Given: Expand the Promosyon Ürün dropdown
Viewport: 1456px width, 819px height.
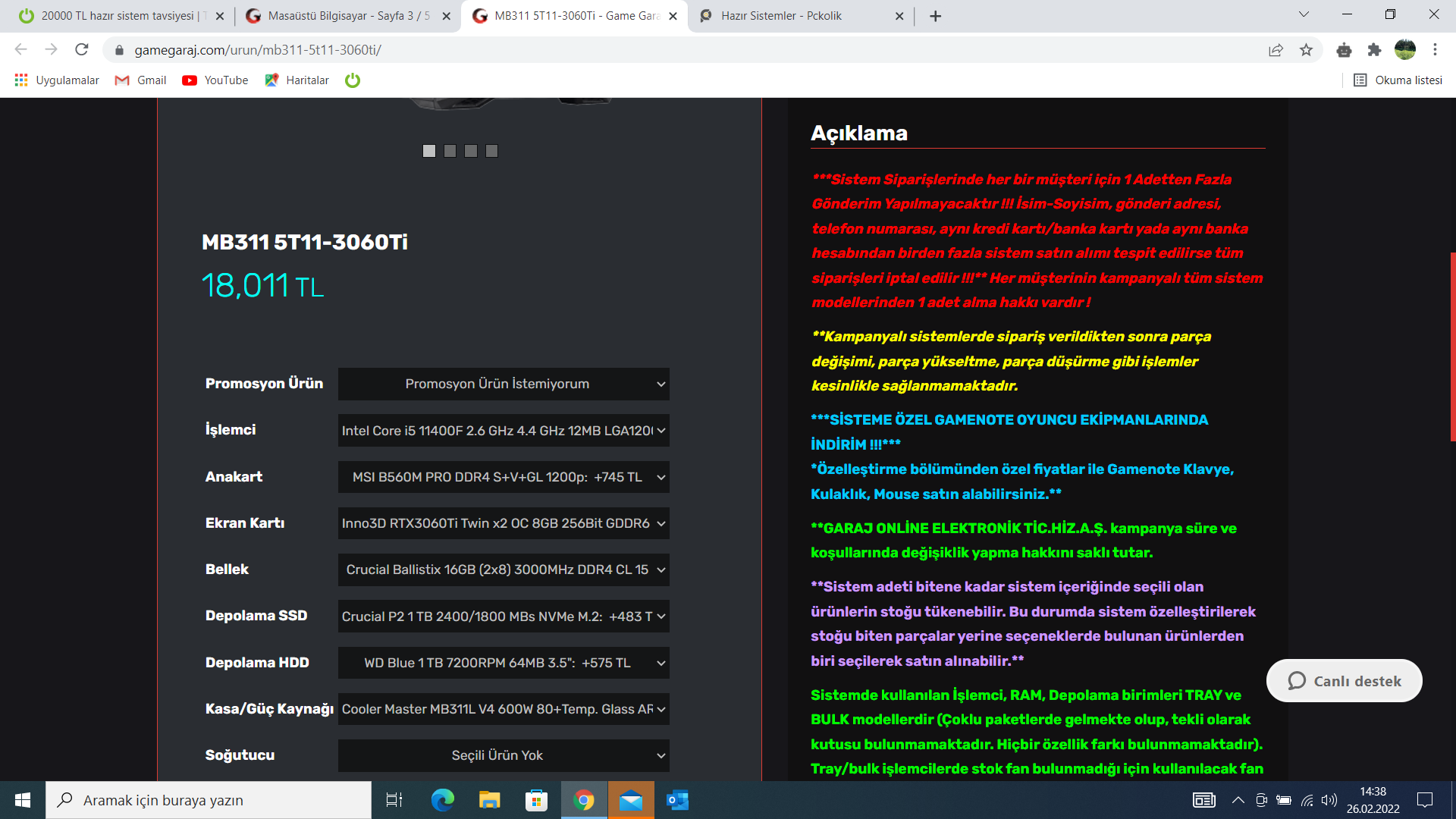Looking at the screenshot, I should click(504, 384).
